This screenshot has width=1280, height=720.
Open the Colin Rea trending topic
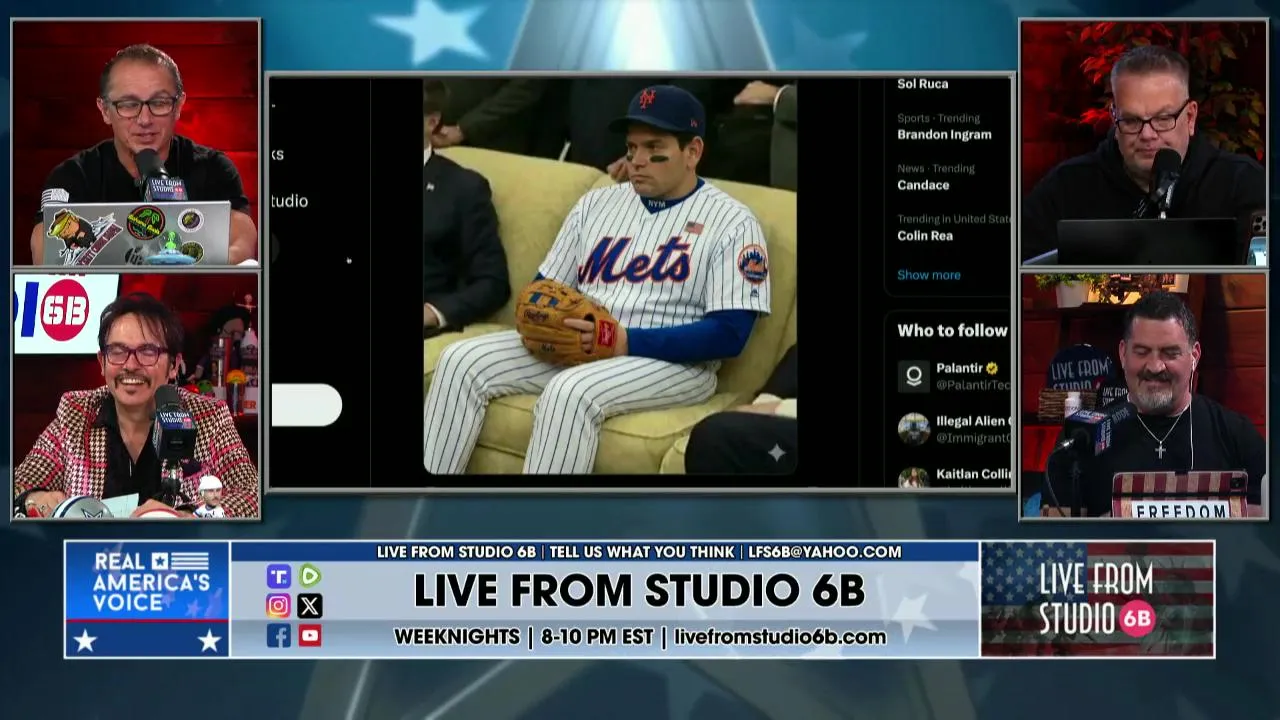tap(925, 236)
